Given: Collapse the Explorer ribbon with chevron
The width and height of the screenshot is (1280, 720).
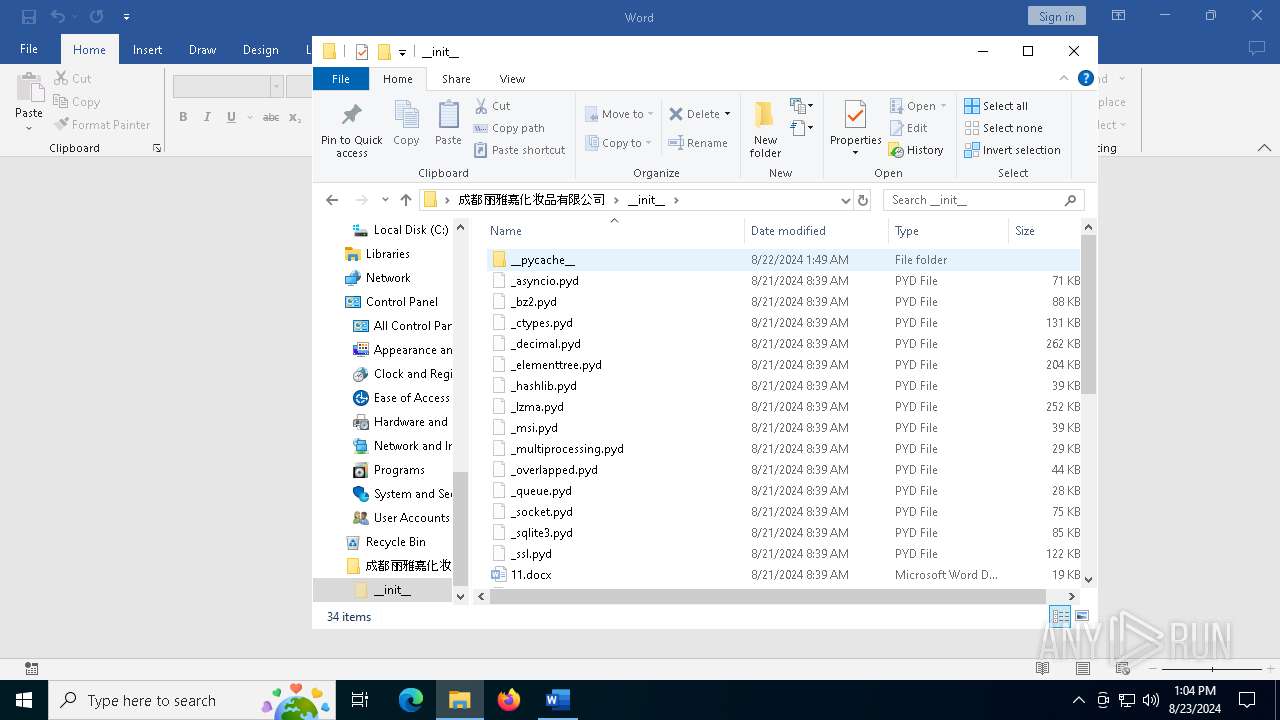Looking at the screenshot, I should click(1063, 78).
